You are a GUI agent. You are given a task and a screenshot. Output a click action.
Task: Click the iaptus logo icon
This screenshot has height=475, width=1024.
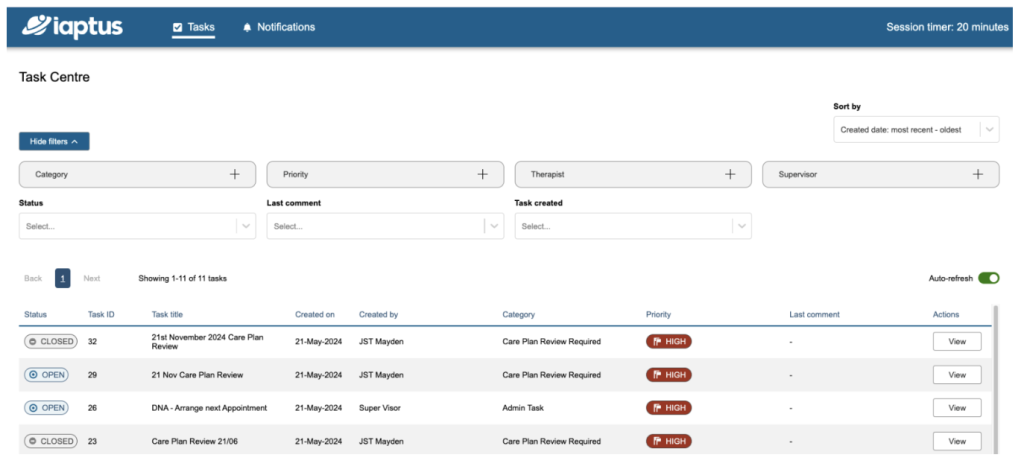[x=38, y=26]
